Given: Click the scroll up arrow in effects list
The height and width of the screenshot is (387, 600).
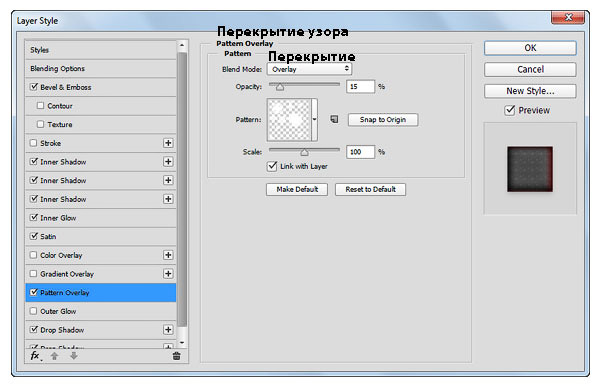Looking at the screenshot, I should [x=182, y=45].
